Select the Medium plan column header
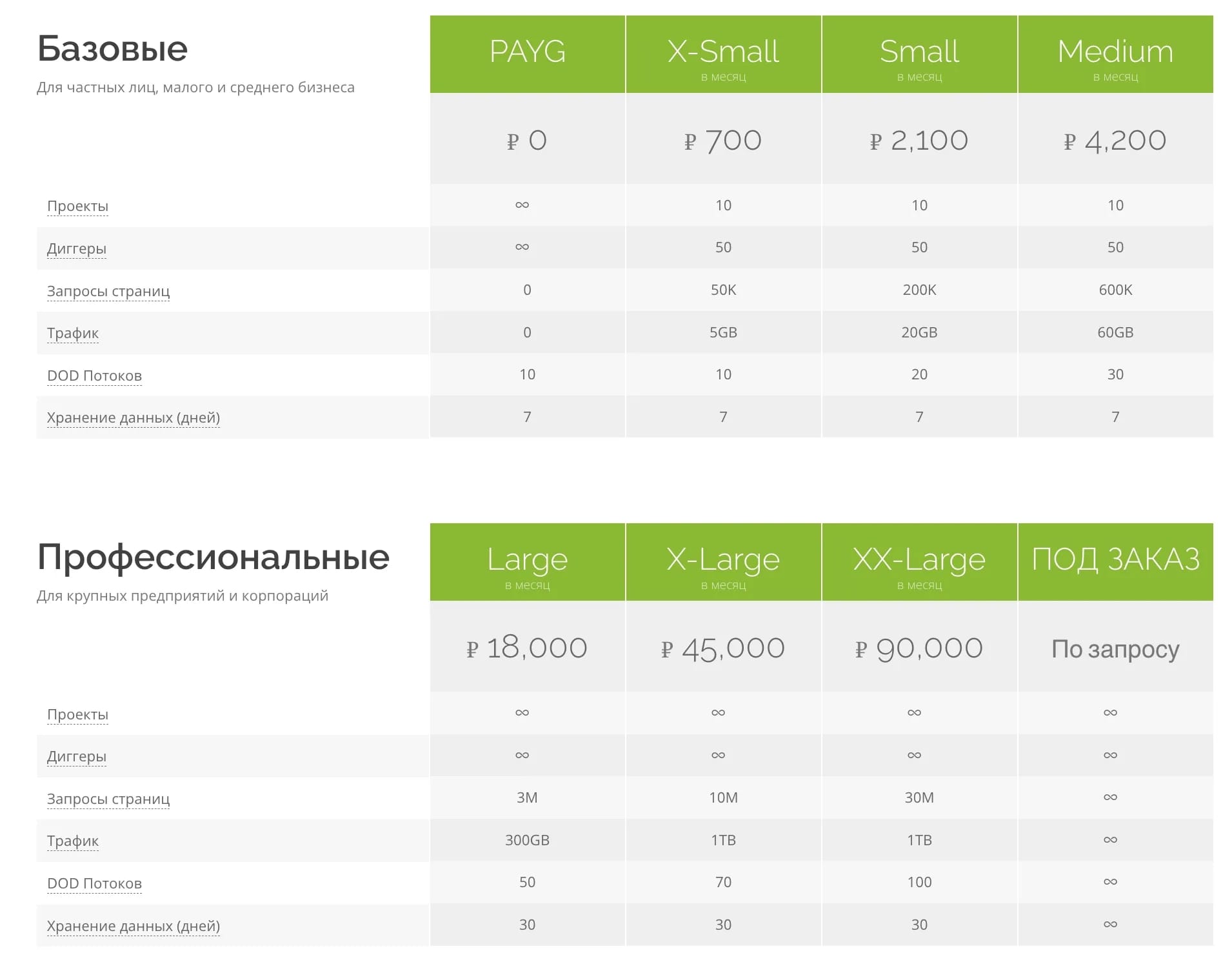This screenshot has height=962, width=1232. click(1115, 54)
